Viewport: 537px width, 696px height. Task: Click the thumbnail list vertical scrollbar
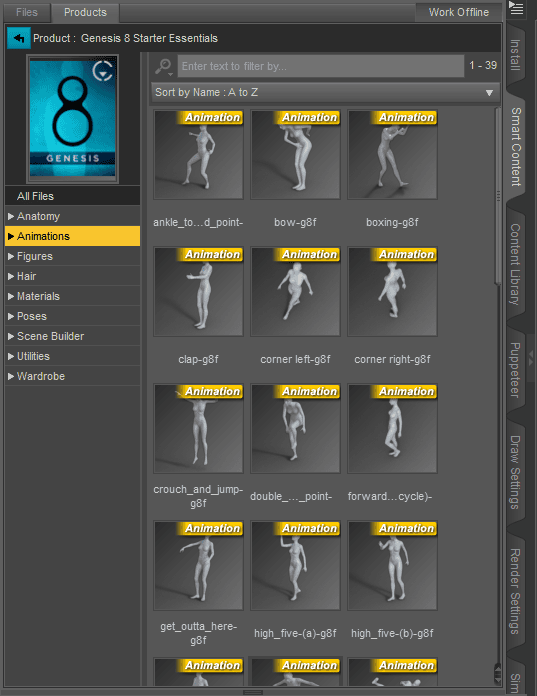[x=498, y=195]
